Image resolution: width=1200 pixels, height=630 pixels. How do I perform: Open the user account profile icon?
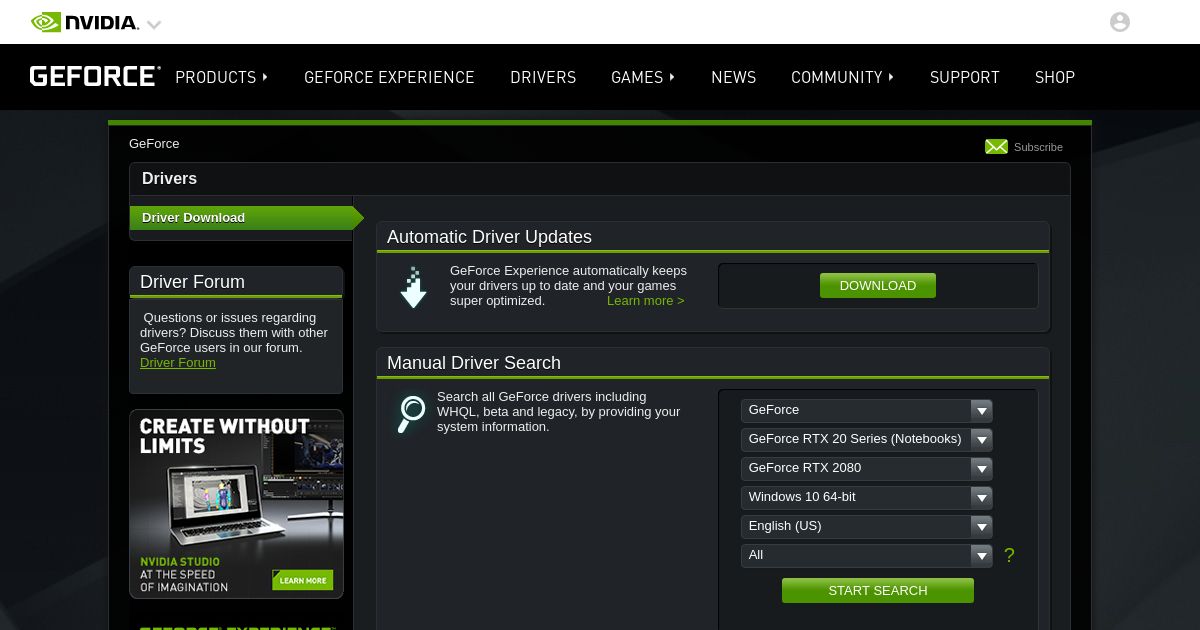[x=1120, y=22]
